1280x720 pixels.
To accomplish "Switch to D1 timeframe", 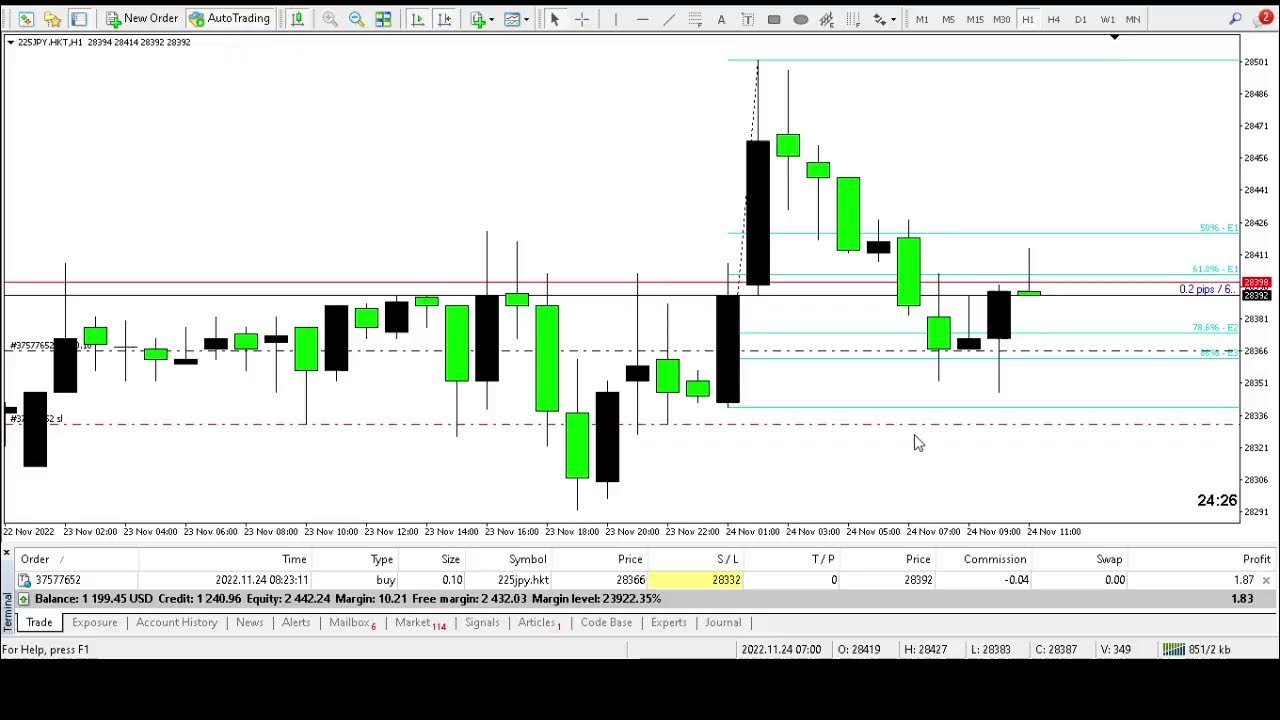I will coord(1081,19).
